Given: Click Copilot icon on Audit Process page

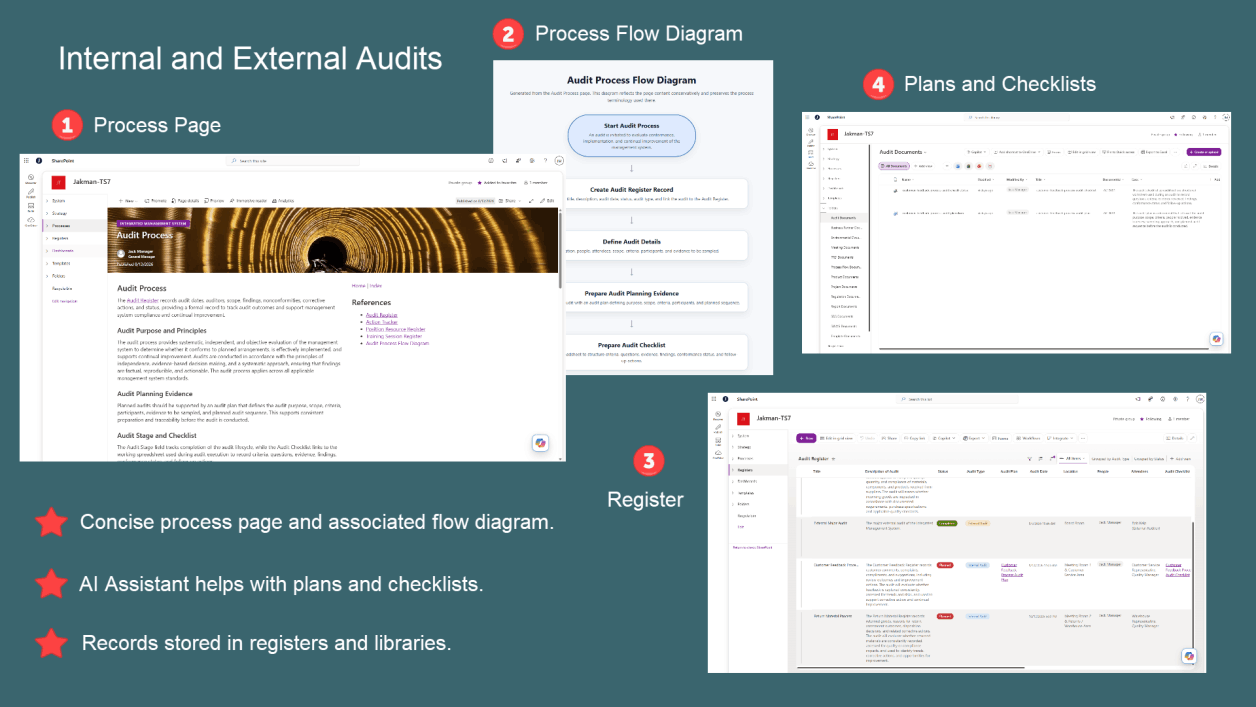Looking at the screenshot, I should pyautogui.click(x=540, y=443).
